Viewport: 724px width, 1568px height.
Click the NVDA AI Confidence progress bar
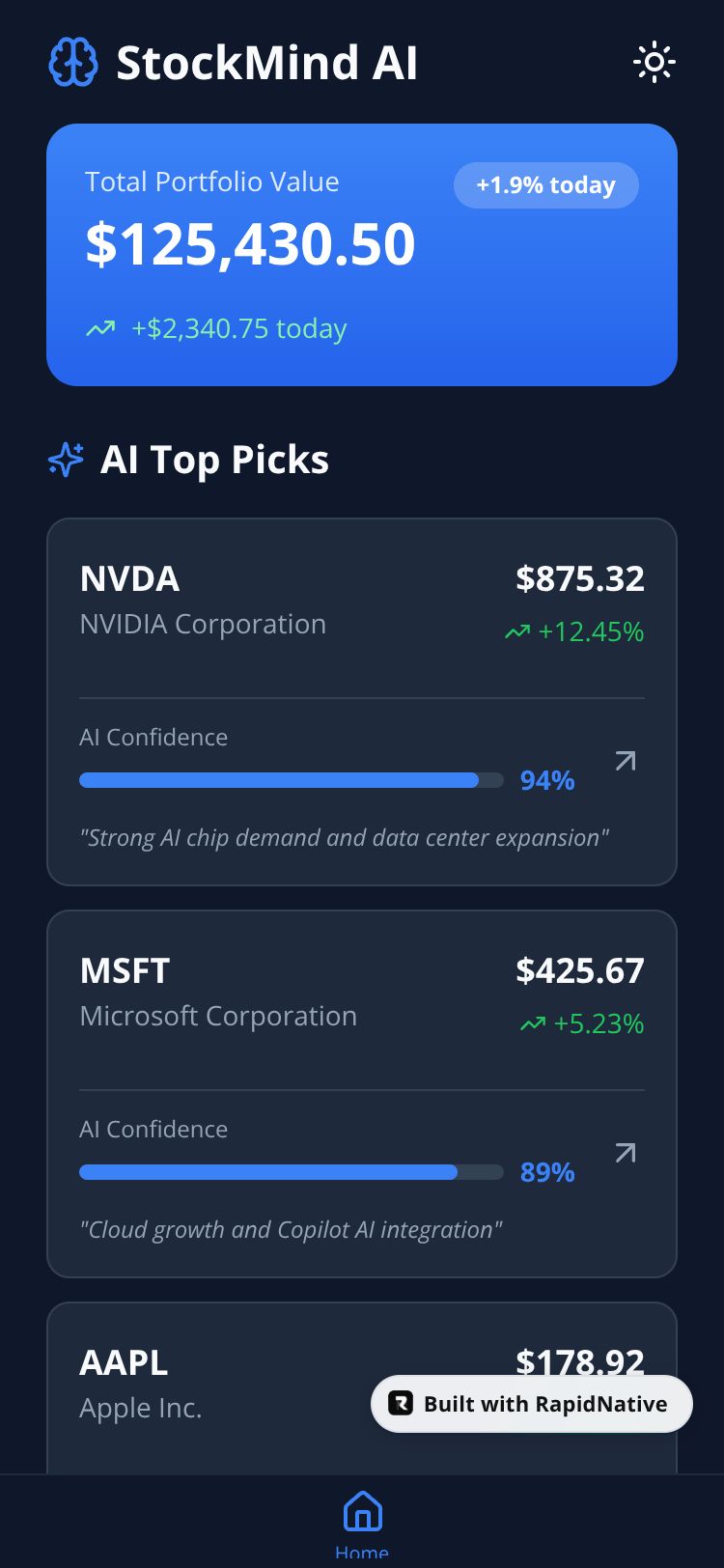tap(291, 780)
